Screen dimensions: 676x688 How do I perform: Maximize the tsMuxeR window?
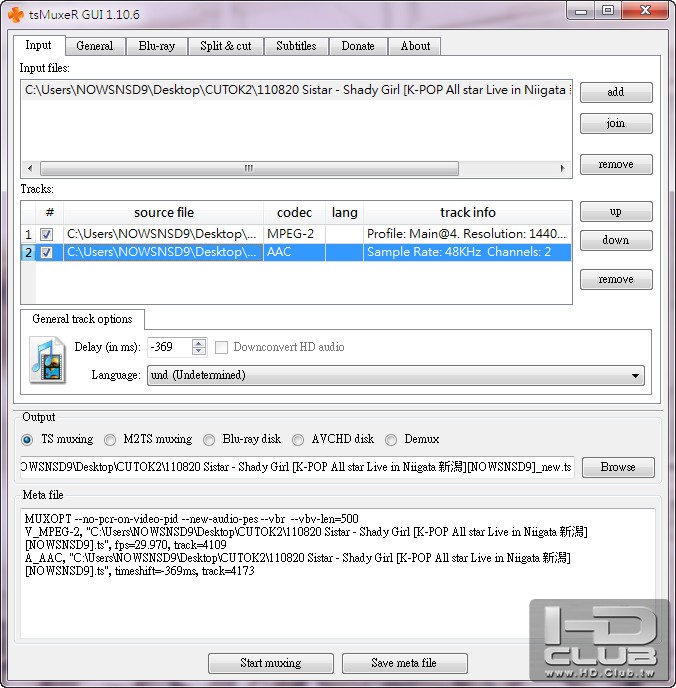(608, 11)
